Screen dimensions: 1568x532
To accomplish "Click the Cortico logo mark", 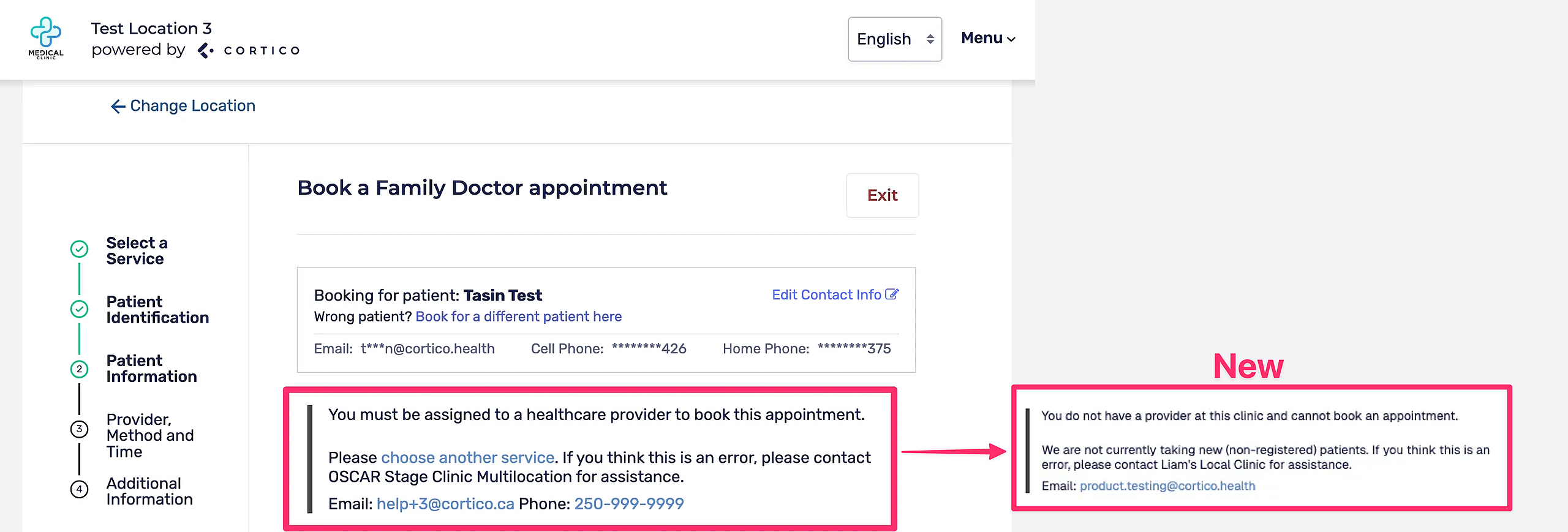I will 206,50.
